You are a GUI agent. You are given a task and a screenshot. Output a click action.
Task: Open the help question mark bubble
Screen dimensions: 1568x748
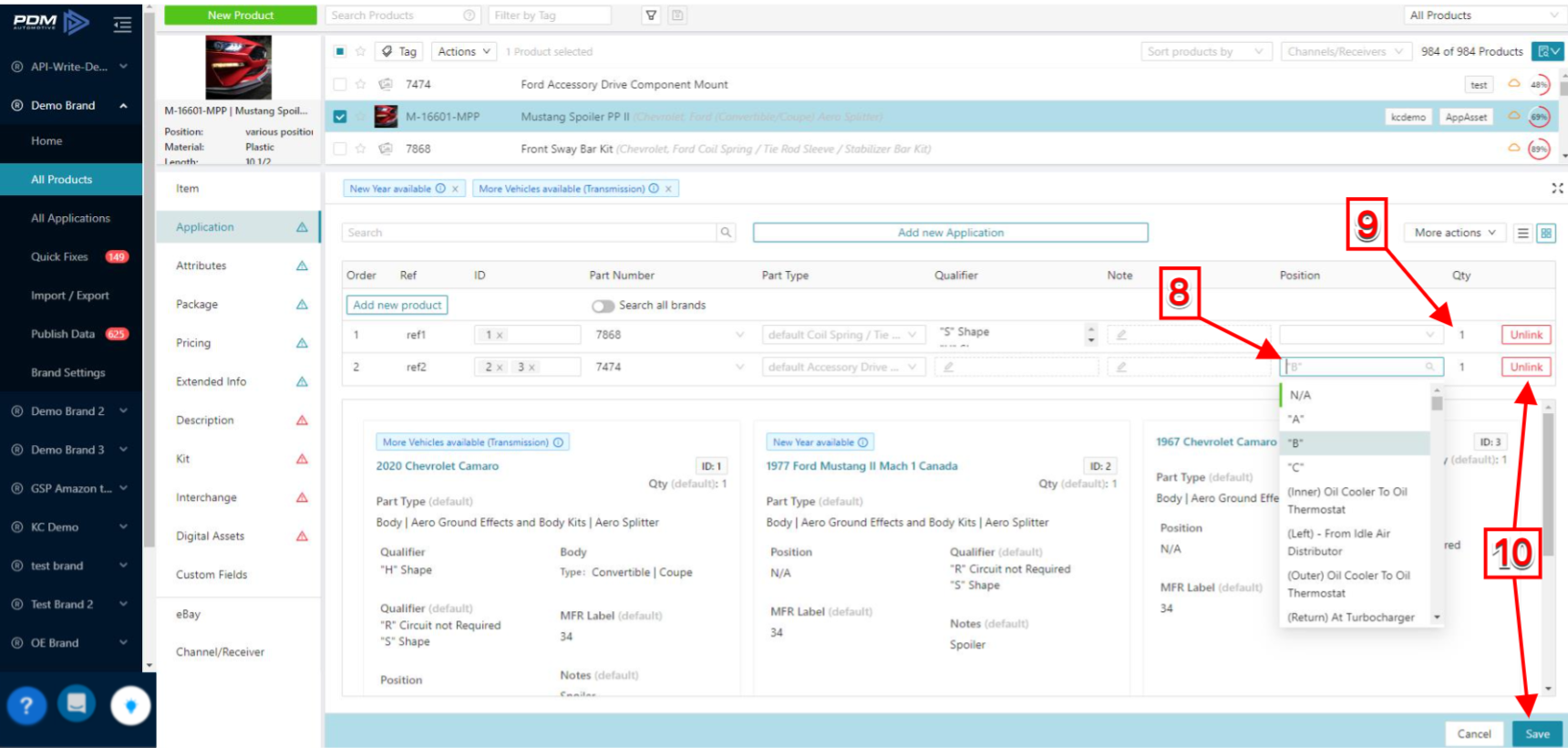click(26, 705)
